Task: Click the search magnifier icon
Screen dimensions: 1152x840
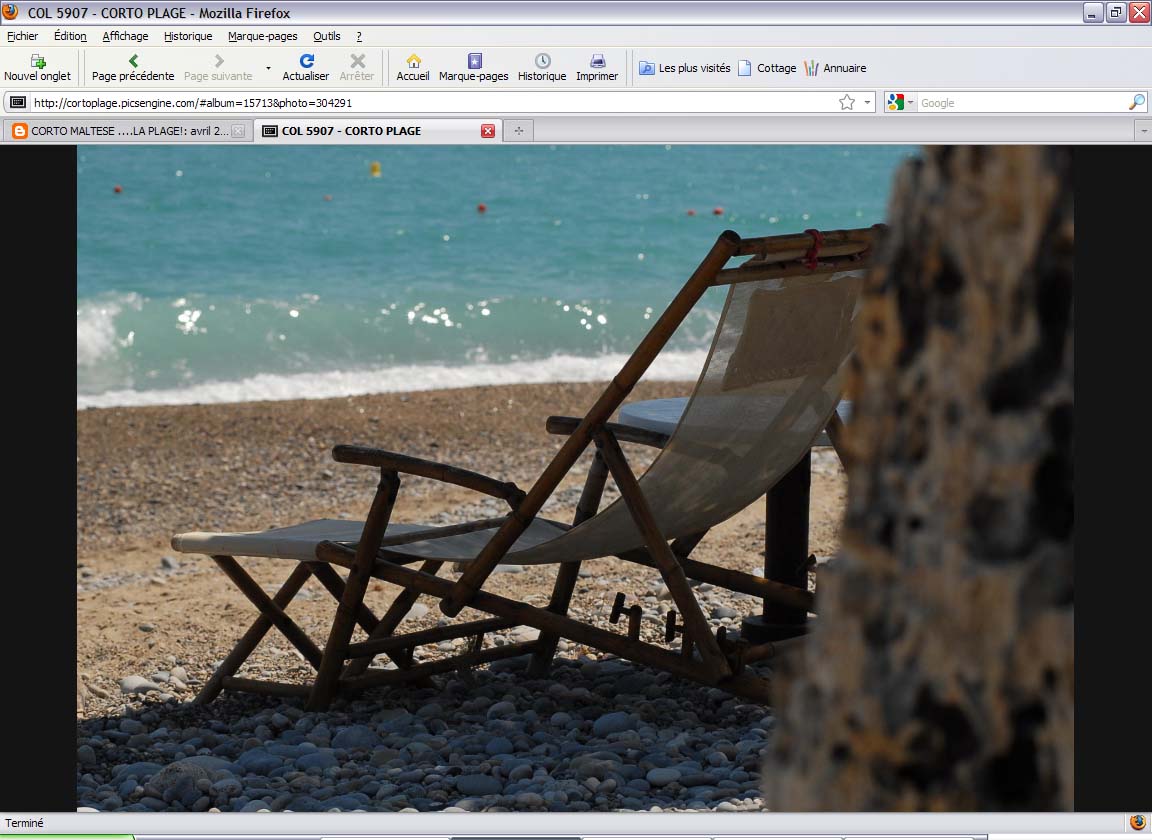Action: tap(1137, 102)
